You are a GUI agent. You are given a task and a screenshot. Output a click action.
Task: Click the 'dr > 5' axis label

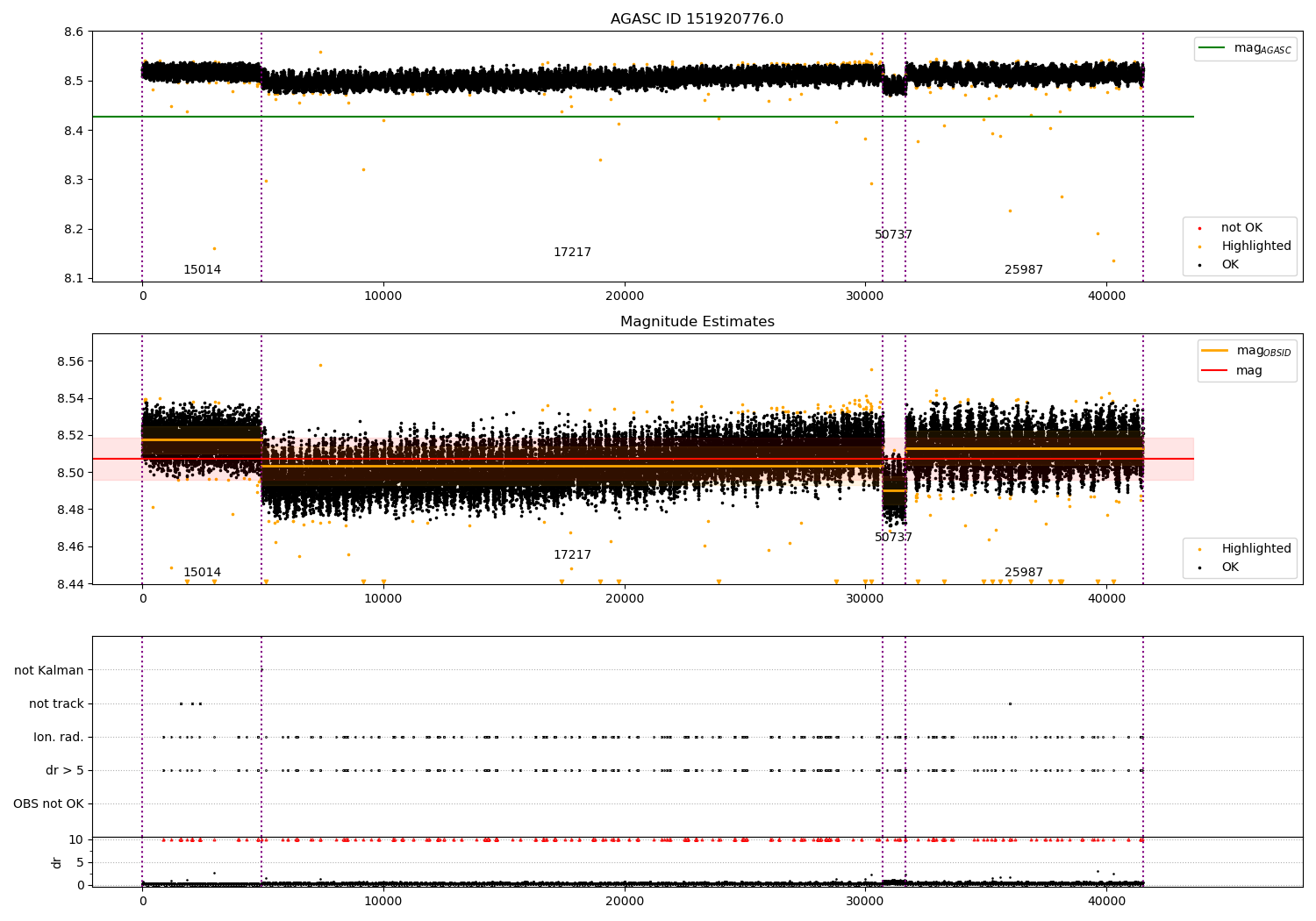65,771
